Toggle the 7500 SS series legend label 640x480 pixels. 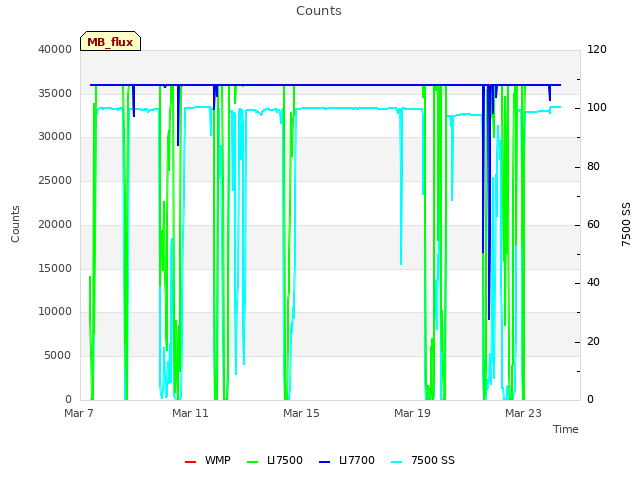click(433, 460)
